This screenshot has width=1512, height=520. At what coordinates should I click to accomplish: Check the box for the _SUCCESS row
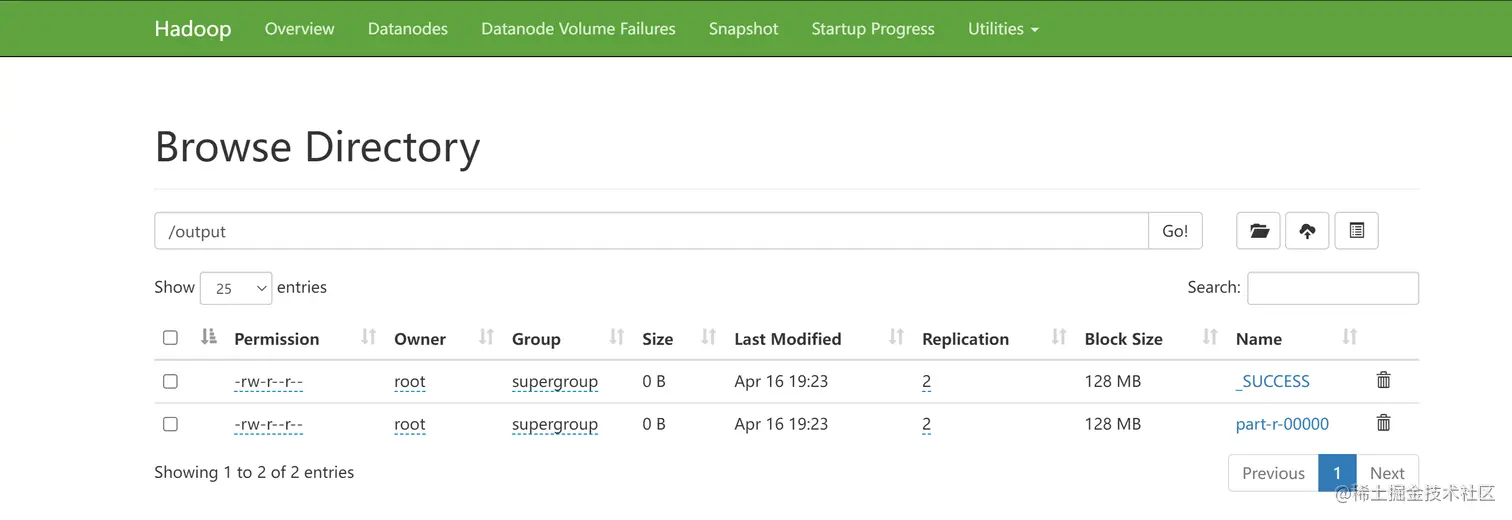click(x=170, y=381)
